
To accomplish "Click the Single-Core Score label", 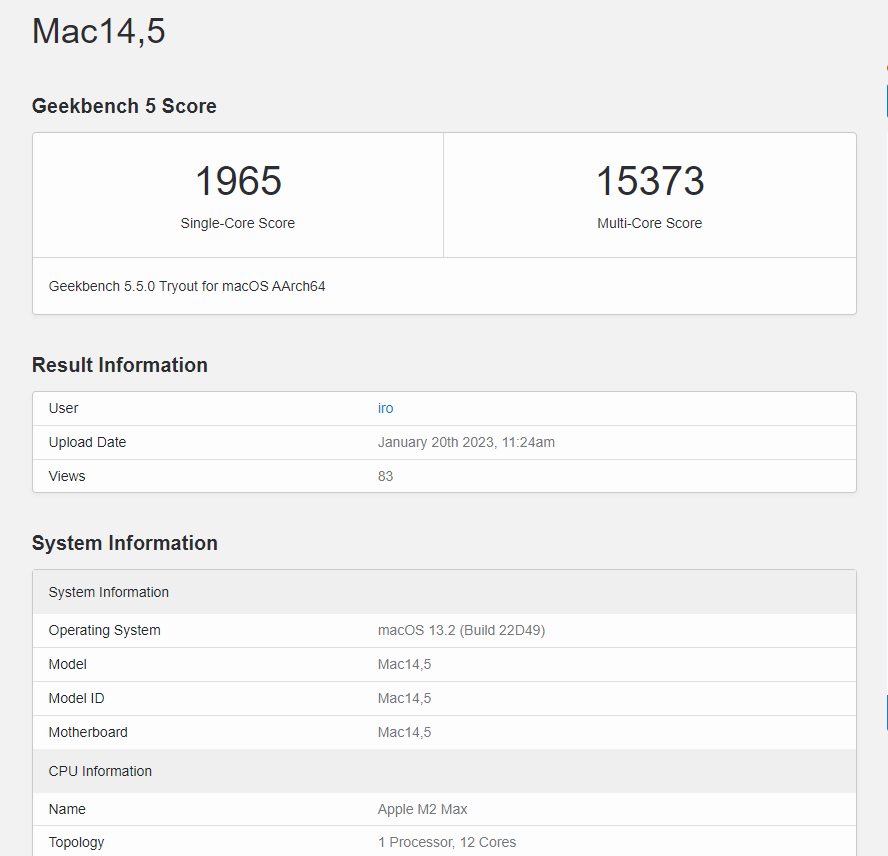I will [x=238, y=223].
